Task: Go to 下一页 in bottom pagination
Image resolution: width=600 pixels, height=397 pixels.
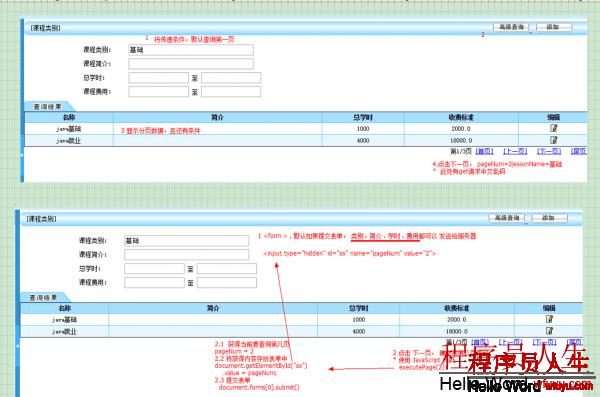Action: (x=545, y=342)
